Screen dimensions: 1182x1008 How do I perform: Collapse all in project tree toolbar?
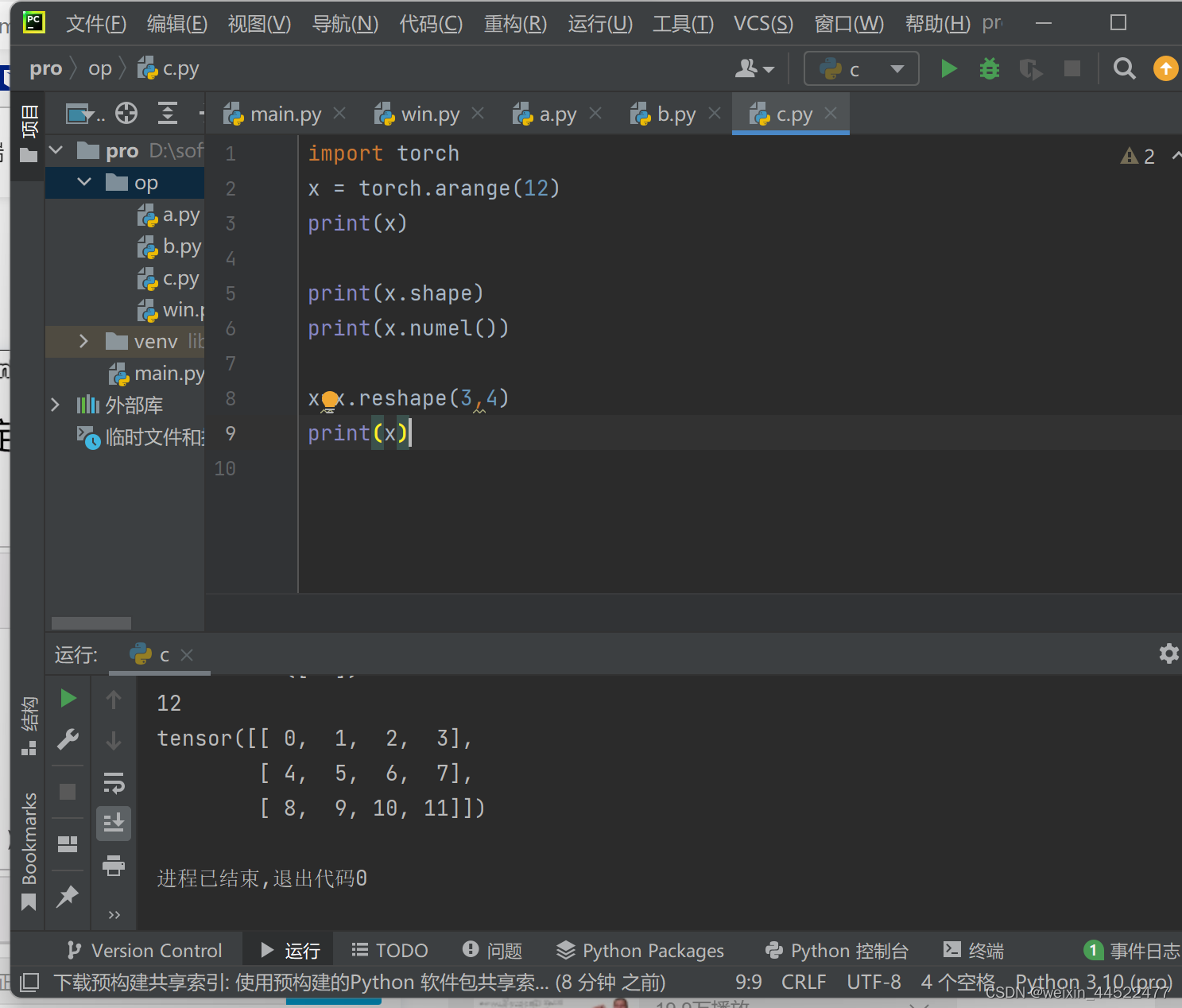[x=168, y=114]
